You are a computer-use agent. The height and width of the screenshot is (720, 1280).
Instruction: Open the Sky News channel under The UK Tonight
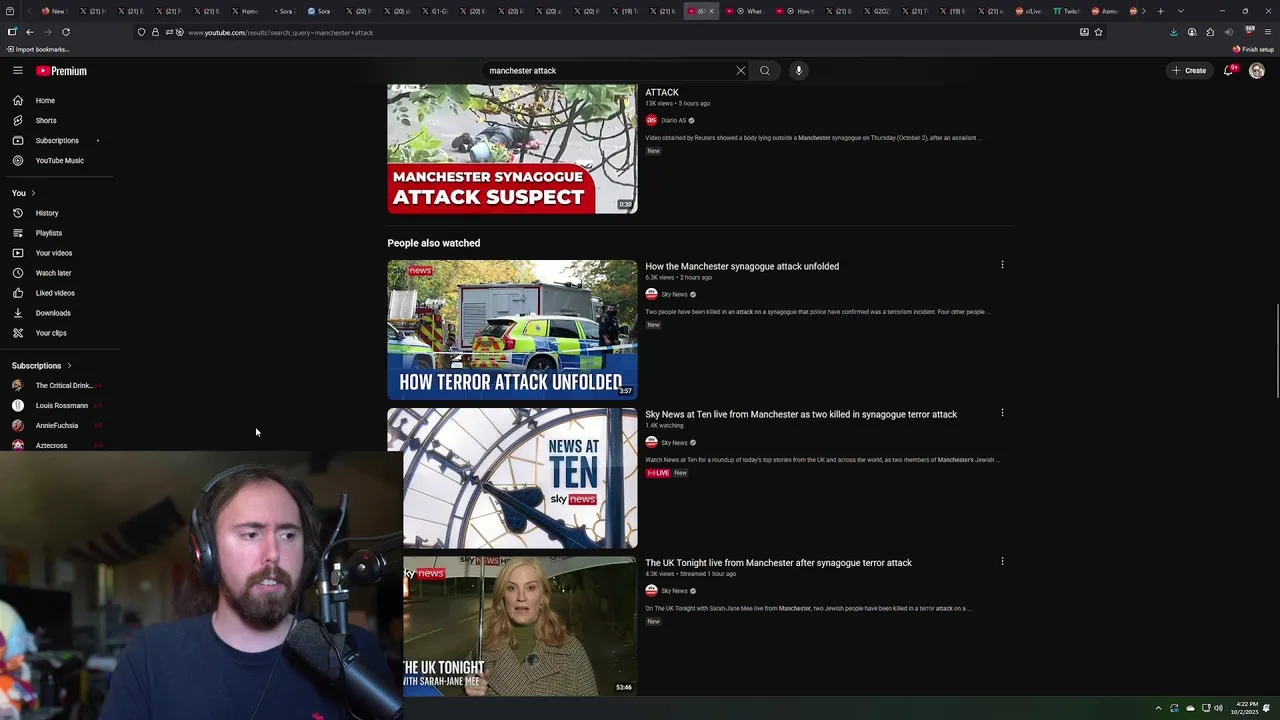pyautogui.click(x=674, y=591)
